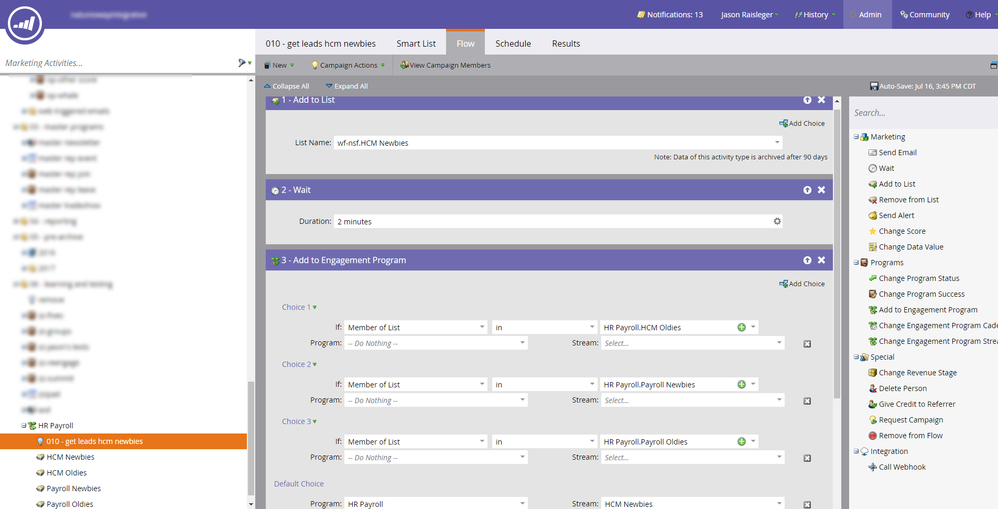This screenshot has width=998, height=509.
Task: Click green plus next to HR Payroll.Payroll Newbies
Action: click(x=741, y=384)
